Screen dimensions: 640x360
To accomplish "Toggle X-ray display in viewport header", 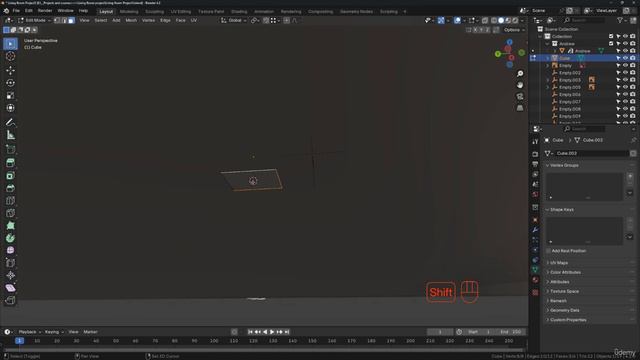I will pyautogui.click(x=485, y=20).
